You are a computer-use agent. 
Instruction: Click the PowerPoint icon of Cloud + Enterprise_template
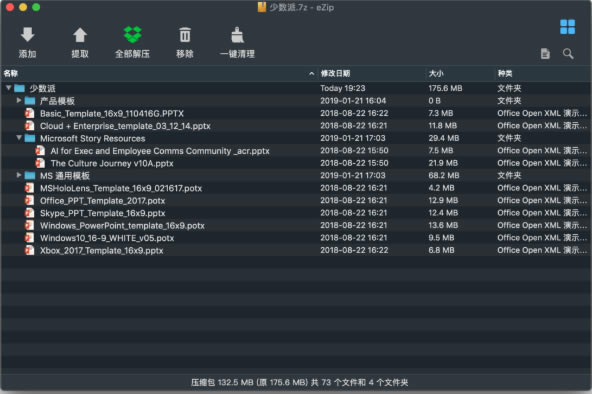pyautogui.click(x=29, y=126)
